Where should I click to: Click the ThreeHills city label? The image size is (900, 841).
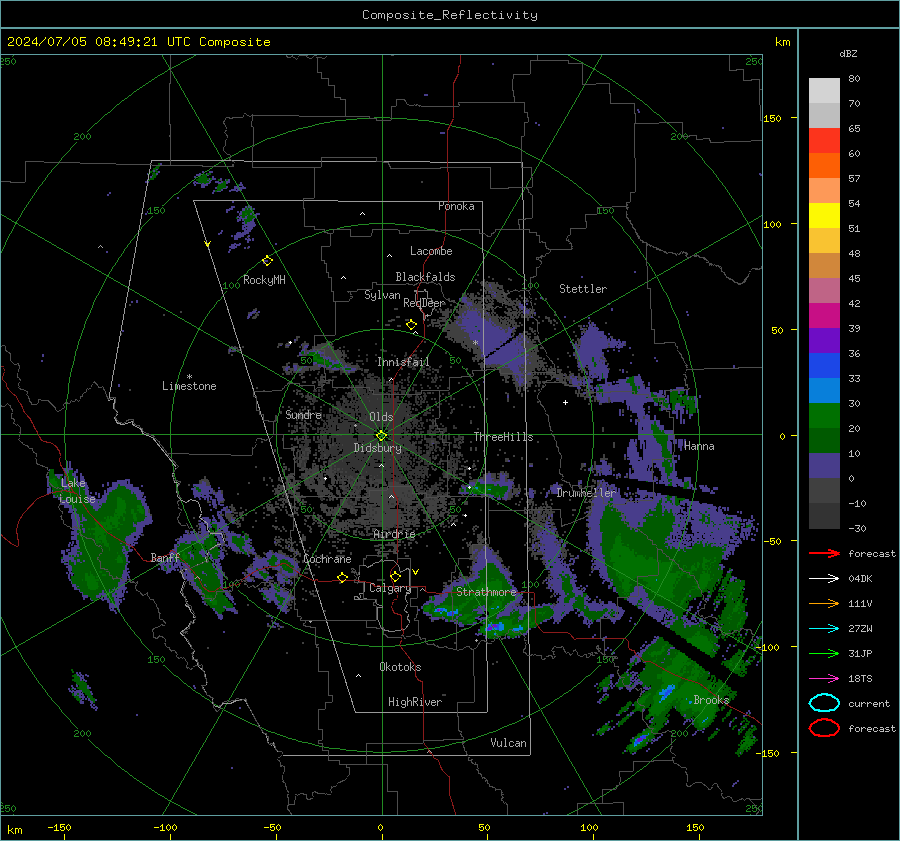pyautogui.click(x=503, y=437)
